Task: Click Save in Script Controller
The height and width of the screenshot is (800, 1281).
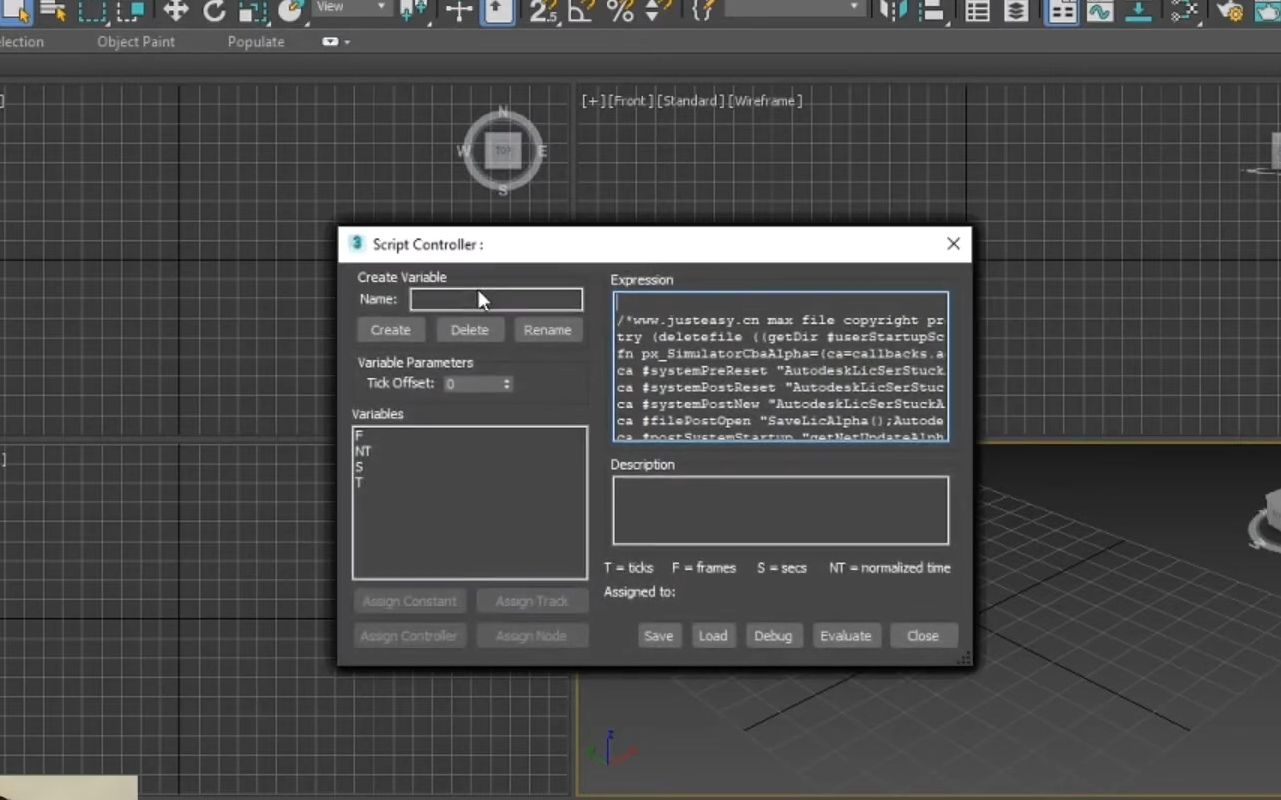Action: [659, 636]
